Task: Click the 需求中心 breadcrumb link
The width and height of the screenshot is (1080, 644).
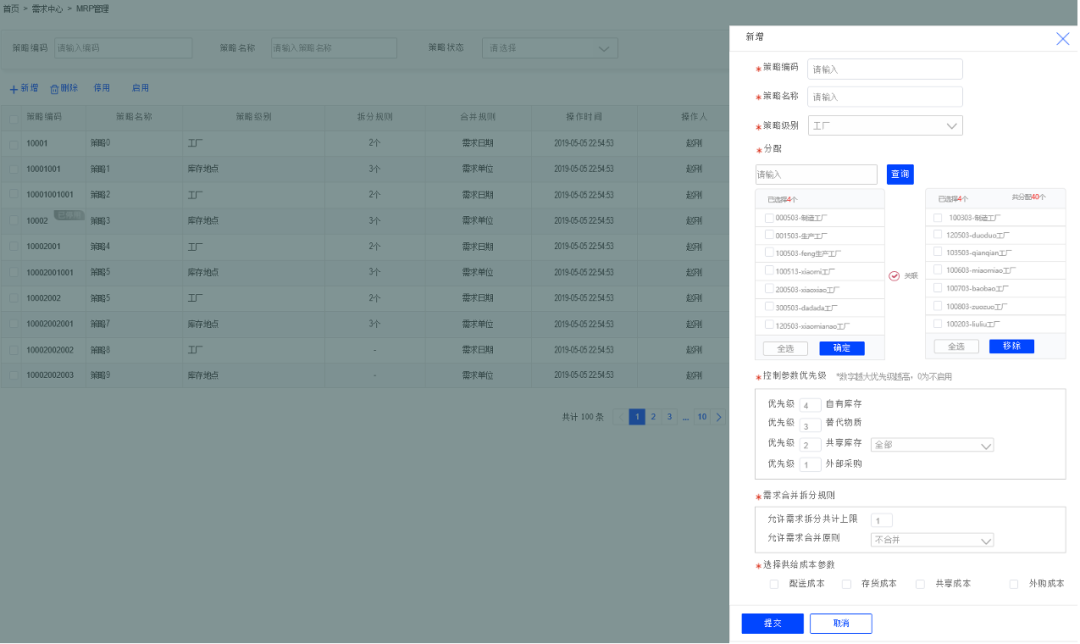Action: coord(47,9)
